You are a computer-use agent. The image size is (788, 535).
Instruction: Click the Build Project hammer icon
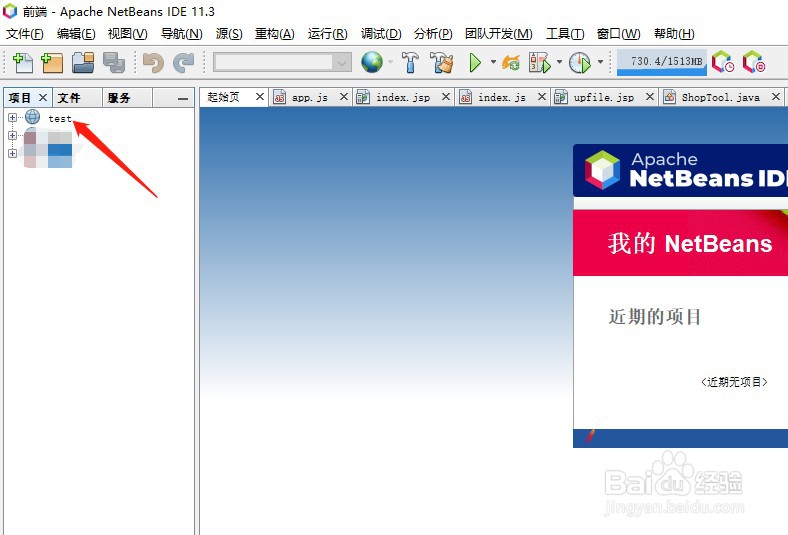click(x=410, y=63)
